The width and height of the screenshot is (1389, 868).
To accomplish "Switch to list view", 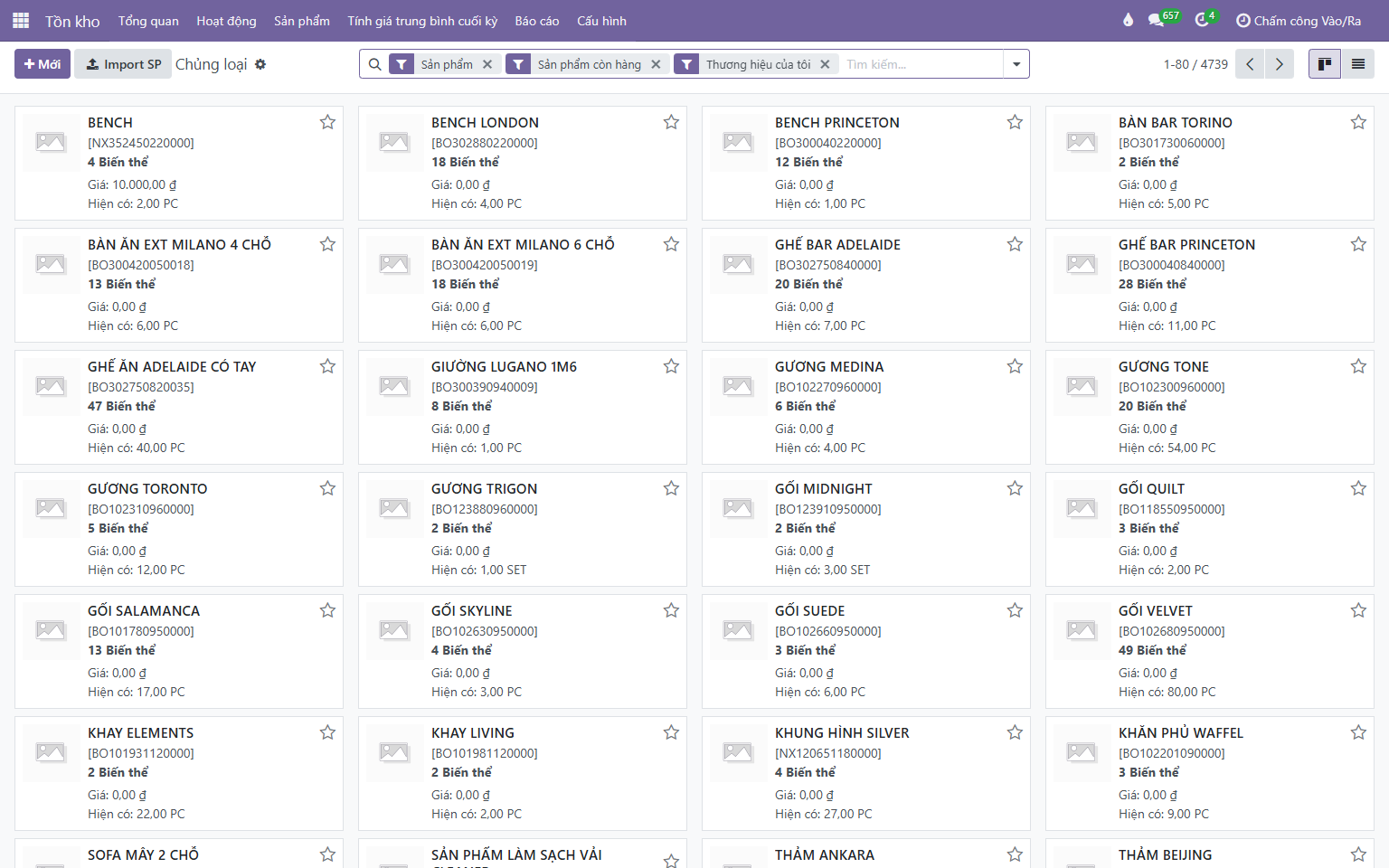I will 1358,64.
